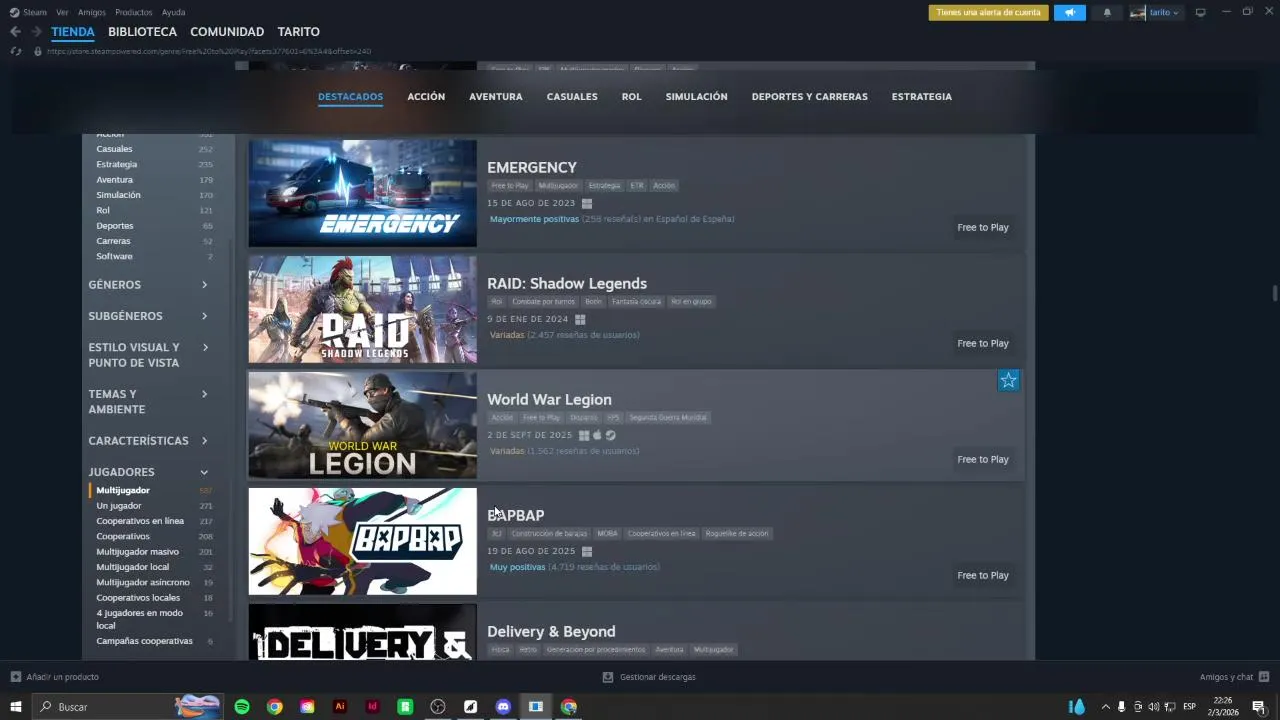
Task: Click SteamOS icon on World War Legion row
Action: point(611,435)
